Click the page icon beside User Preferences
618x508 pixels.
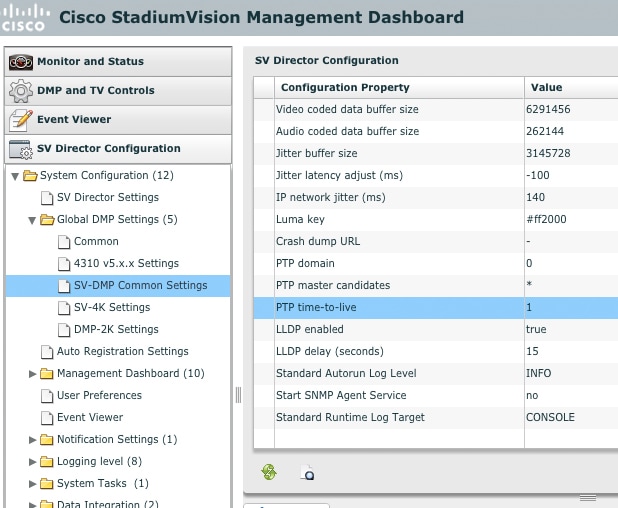point(47,396)
